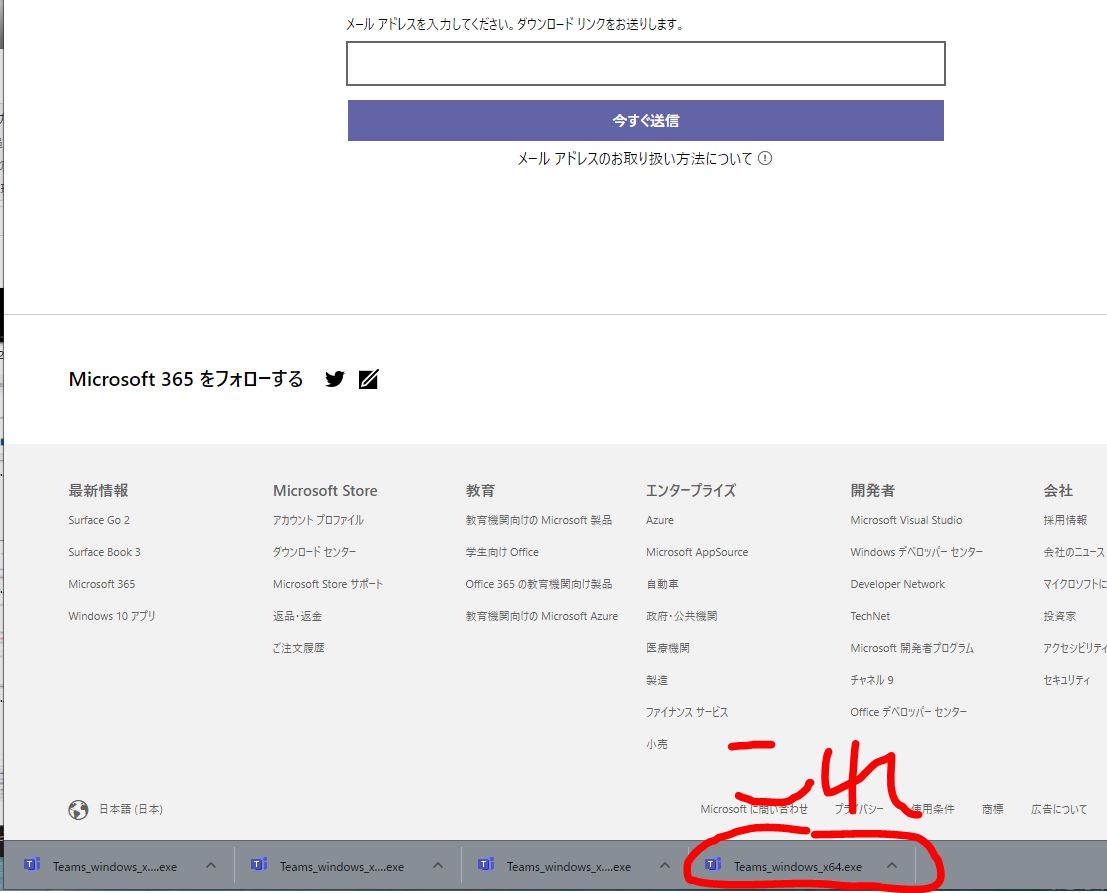Viewport: 1107px width, 893px height.
Task: Open the 小売 link
Action: 657,744
